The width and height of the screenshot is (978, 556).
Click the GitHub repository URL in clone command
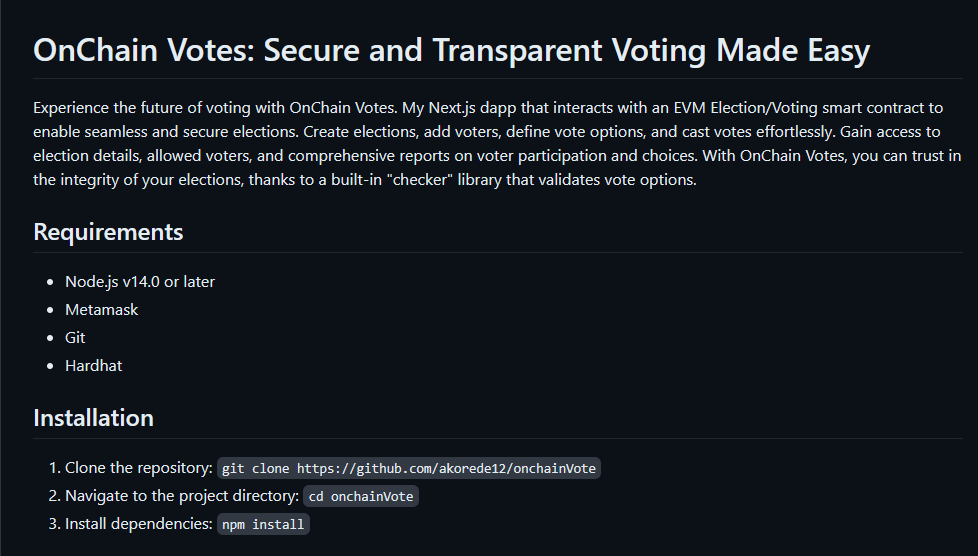pos(446,468)
